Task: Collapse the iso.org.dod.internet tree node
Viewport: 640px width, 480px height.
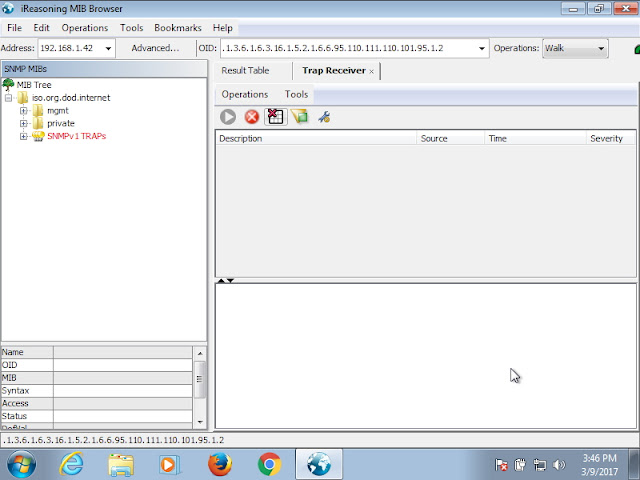Action: click(8, 98)
